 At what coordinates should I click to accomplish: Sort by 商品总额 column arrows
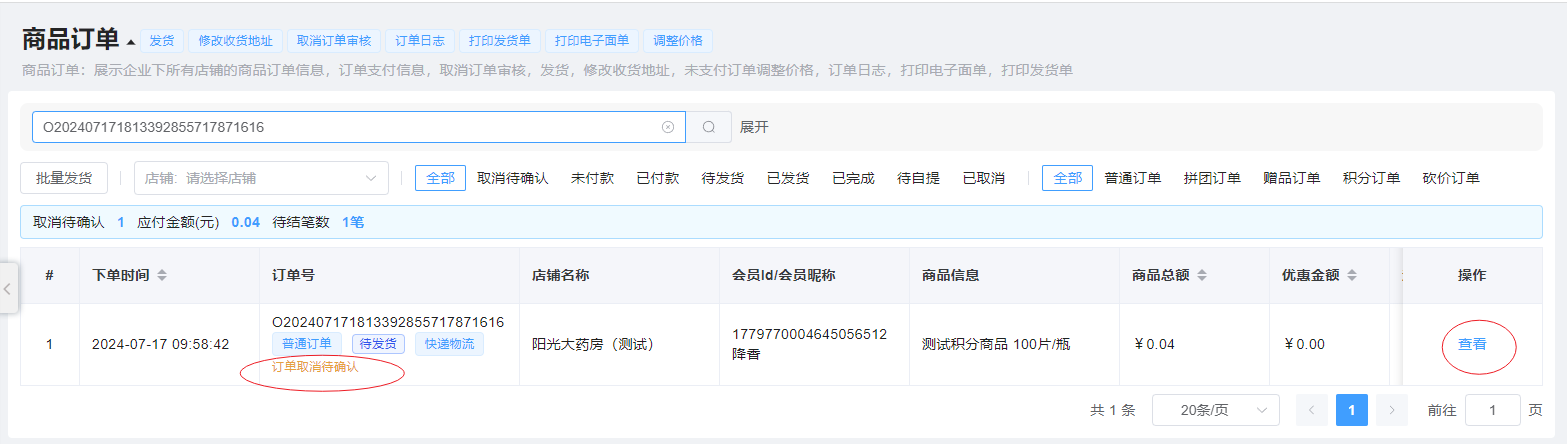[1203, 275]
